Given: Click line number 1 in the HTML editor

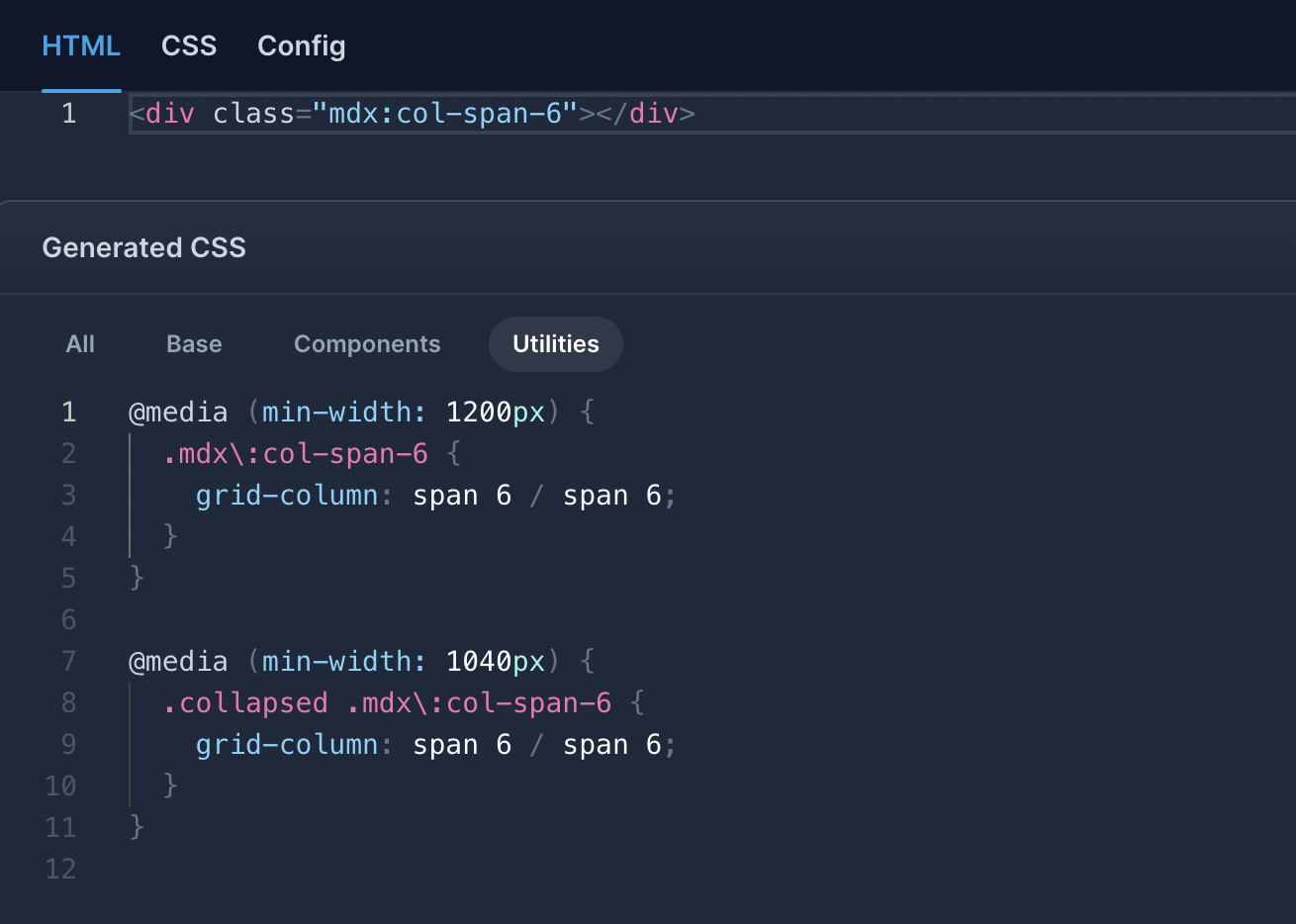Looking at the screenshot, I should point(68,113).
